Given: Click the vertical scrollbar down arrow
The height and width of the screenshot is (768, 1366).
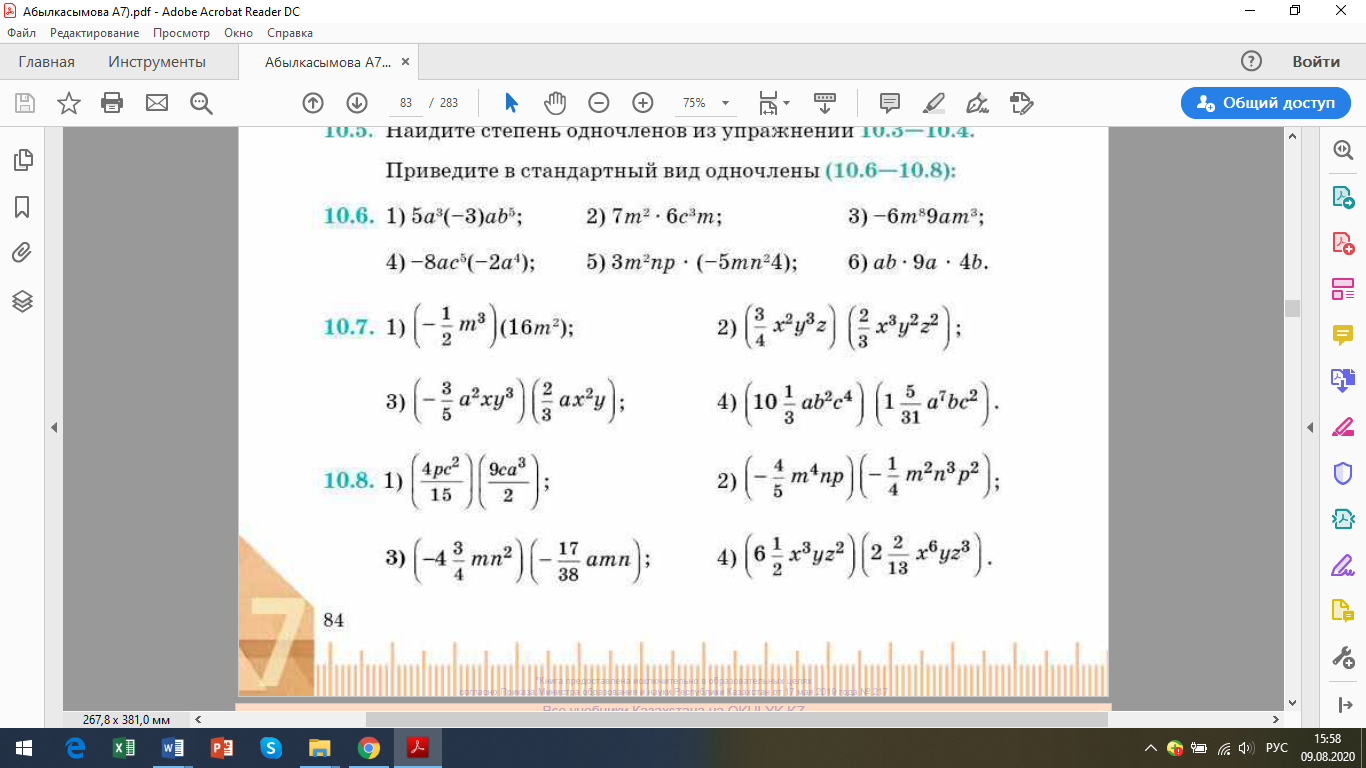Looking at the screenshot, I should point(1291,703).
